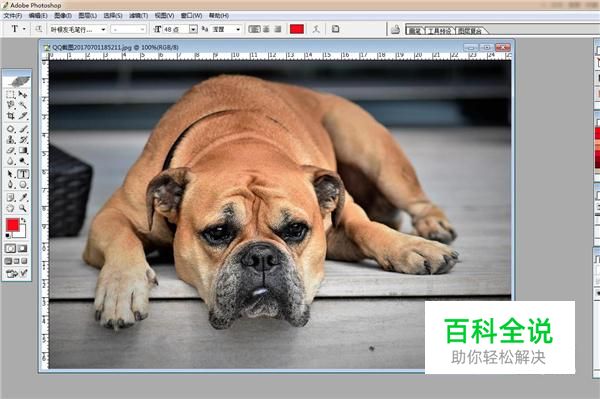Select the Path Selection tool
The height and width of the screenshot is (399, 600).
coord(10,174)
